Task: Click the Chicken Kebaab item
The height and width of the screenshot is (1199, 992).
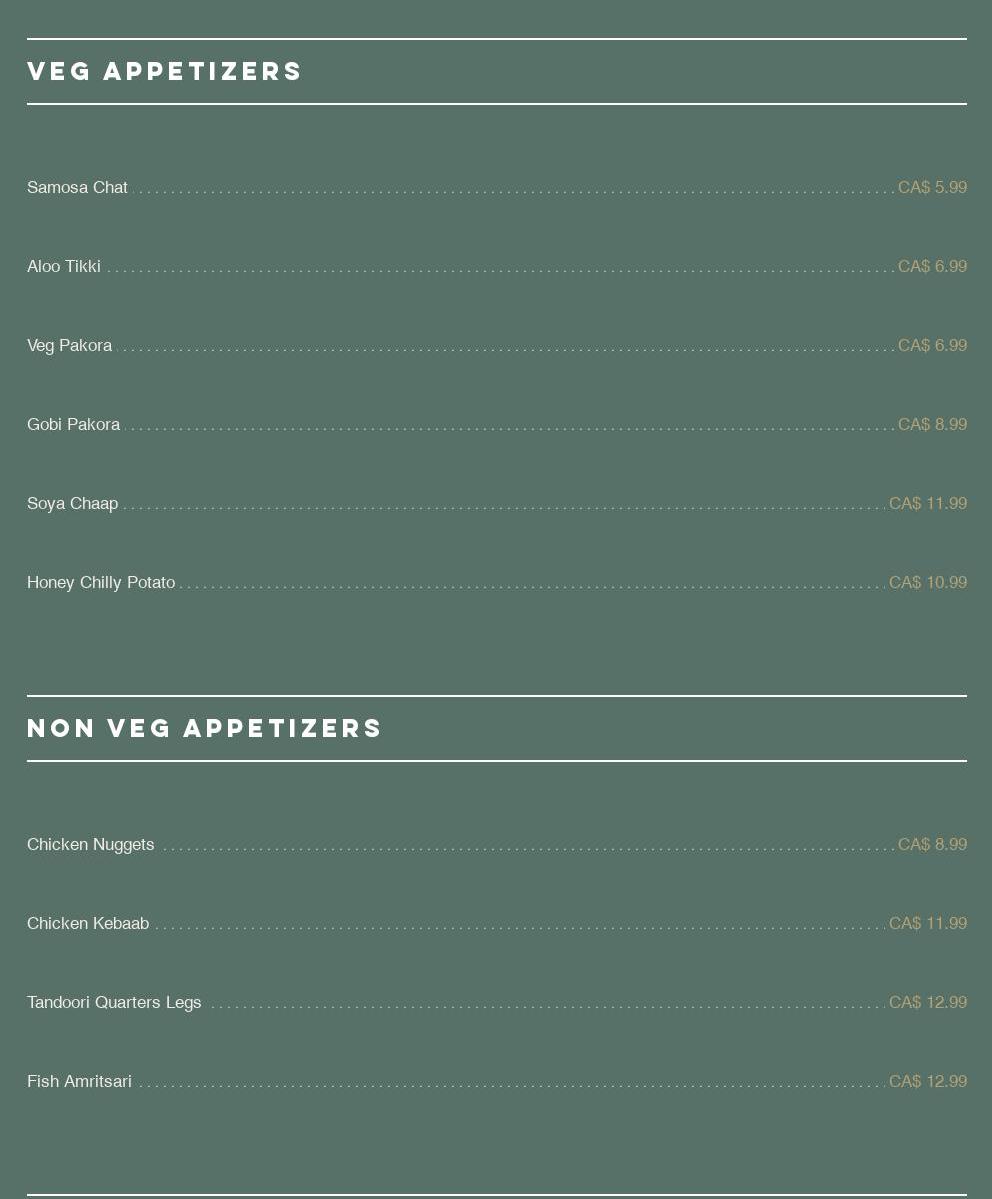Action: pyautogui.click(x=88, y=924)
